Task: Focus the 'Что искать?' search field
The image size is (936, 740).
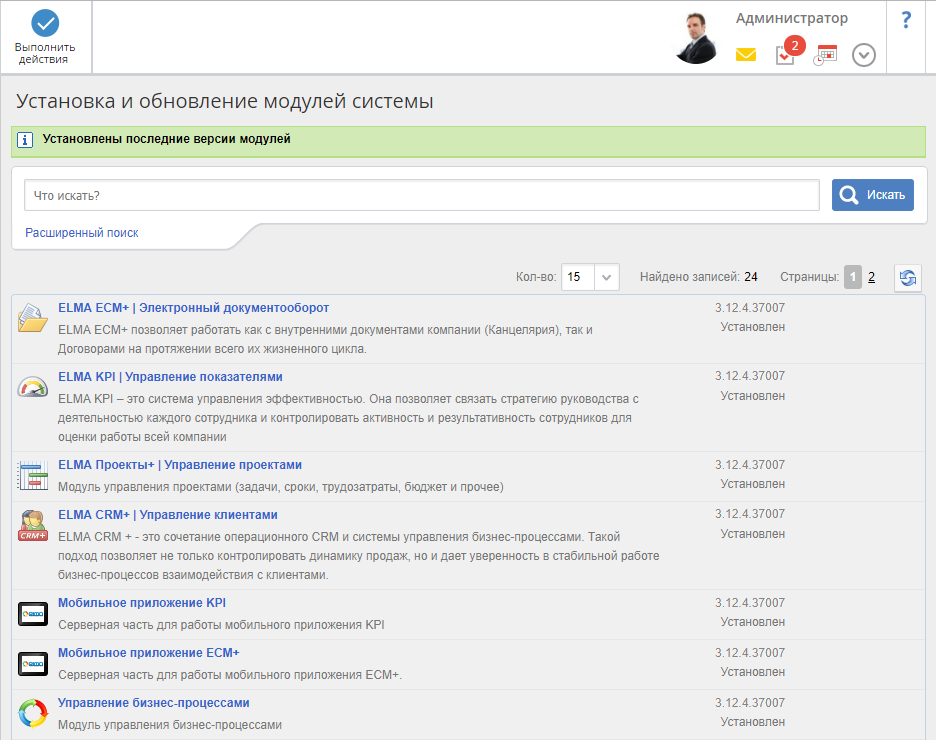Action: coord(421,195)
